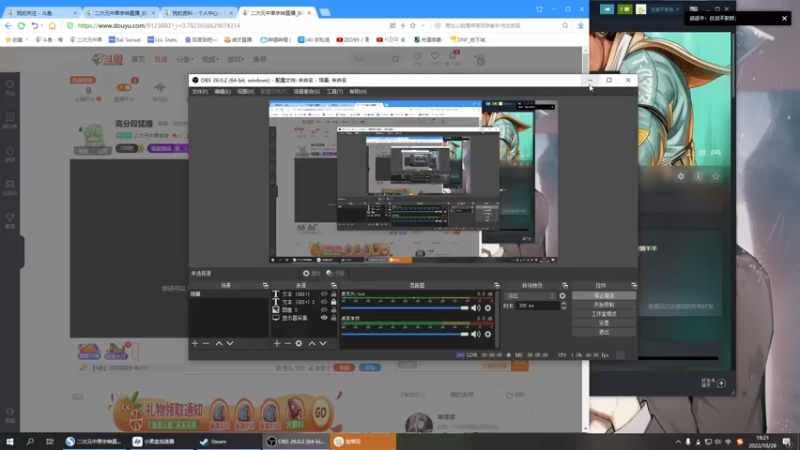This screenshot has height=450, width=800.
Task: Step the transition duration value using its spinner arrows
Action: point(563,306)
